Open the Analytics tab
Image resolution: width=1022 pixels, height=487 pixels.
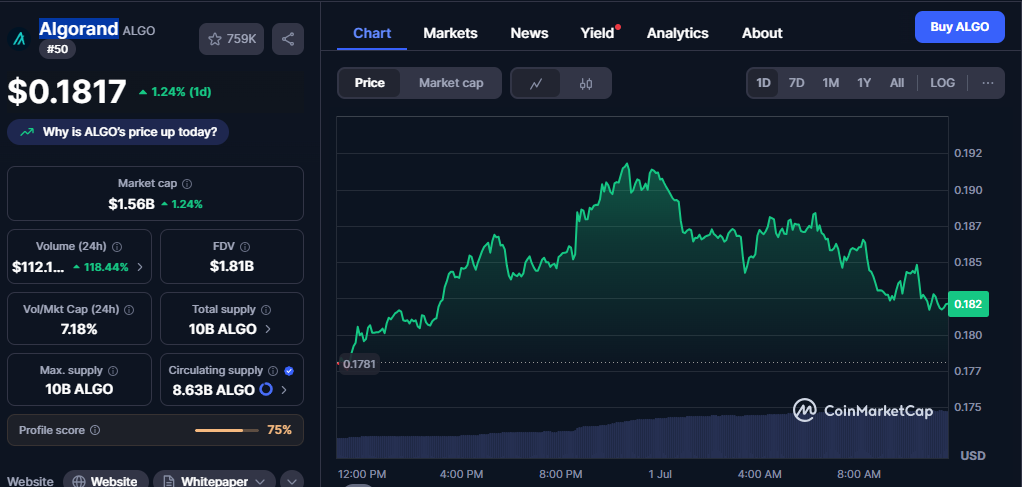click(678, 33)
